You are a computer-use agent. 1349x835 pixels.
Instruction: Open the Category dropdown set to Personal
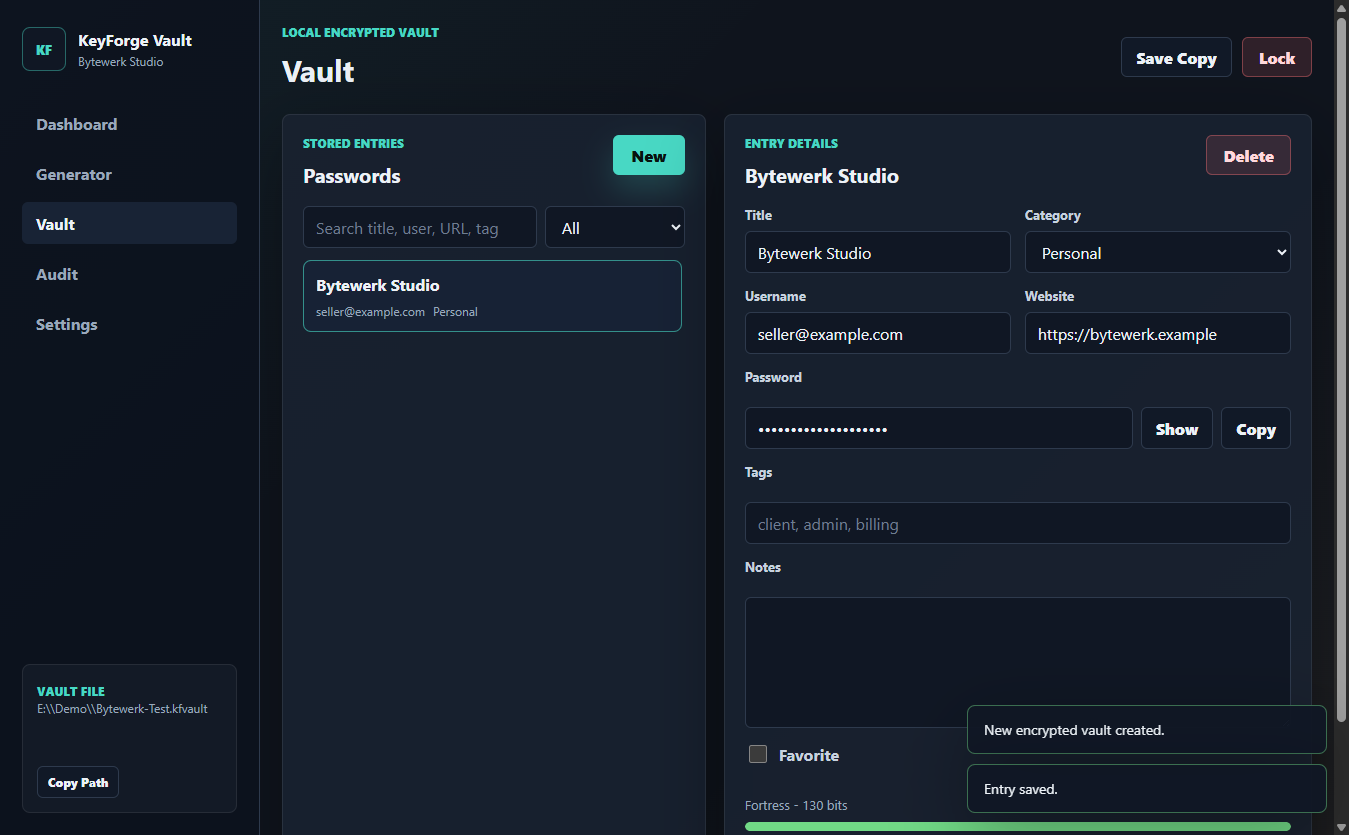click(x=1158, y=253)
